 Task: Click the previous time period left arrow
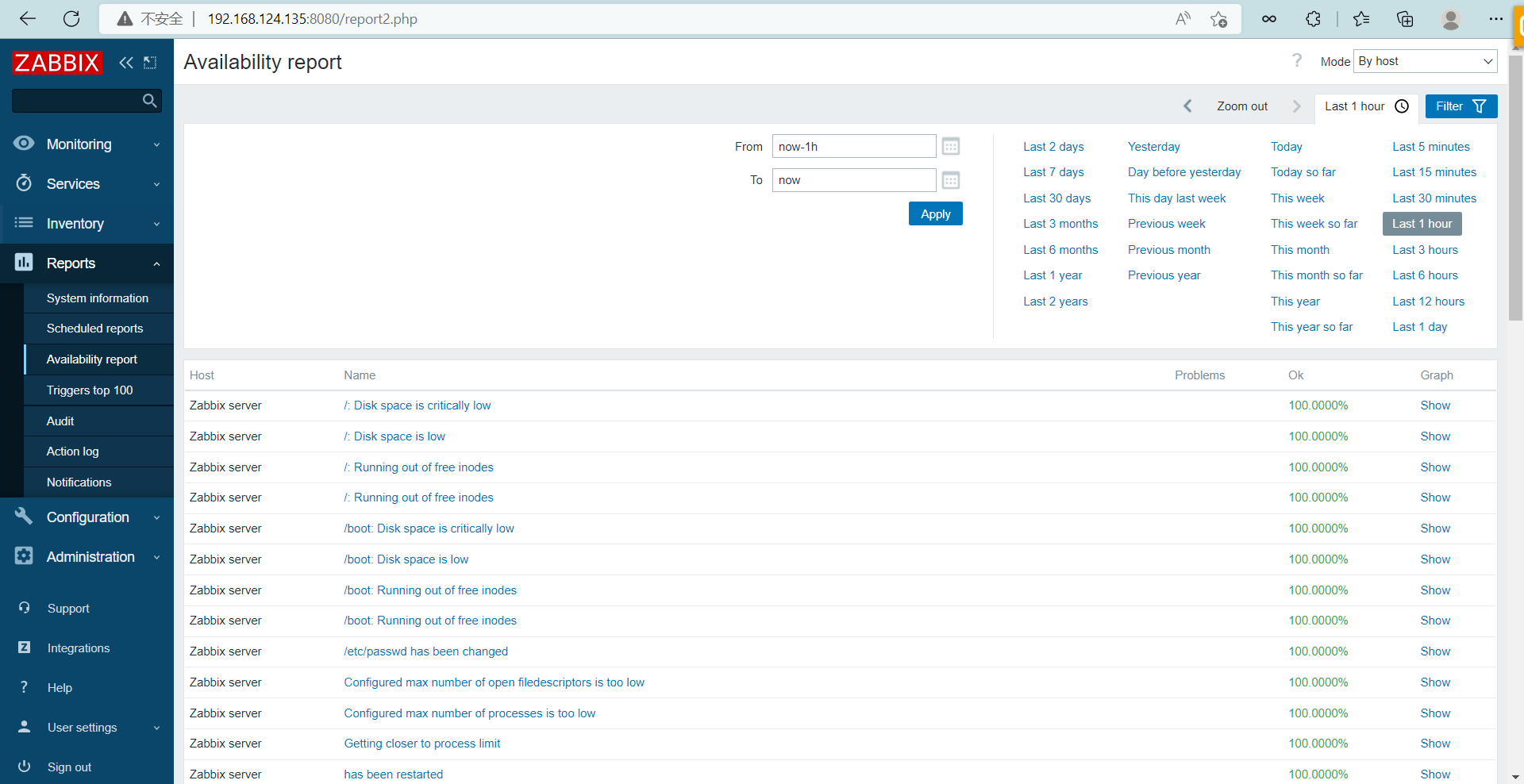[x=1187, y=106]
